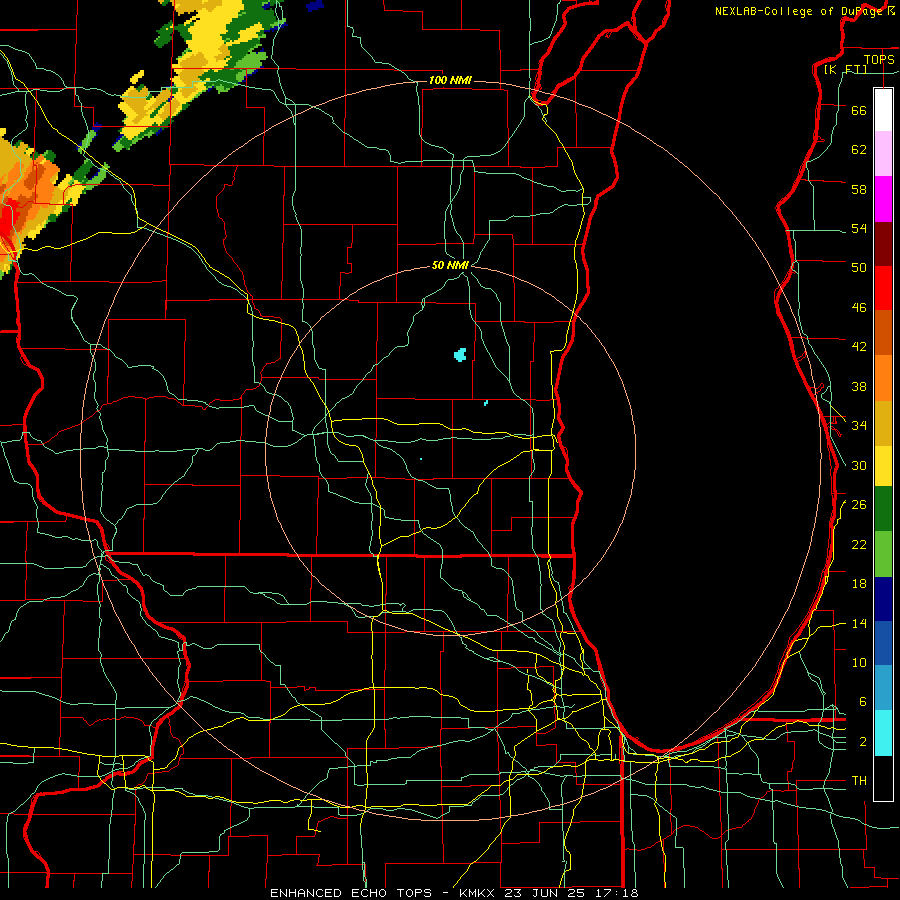
Task: Click the "66" legend value
Action: pyautogui.click(x=859, y=111)
